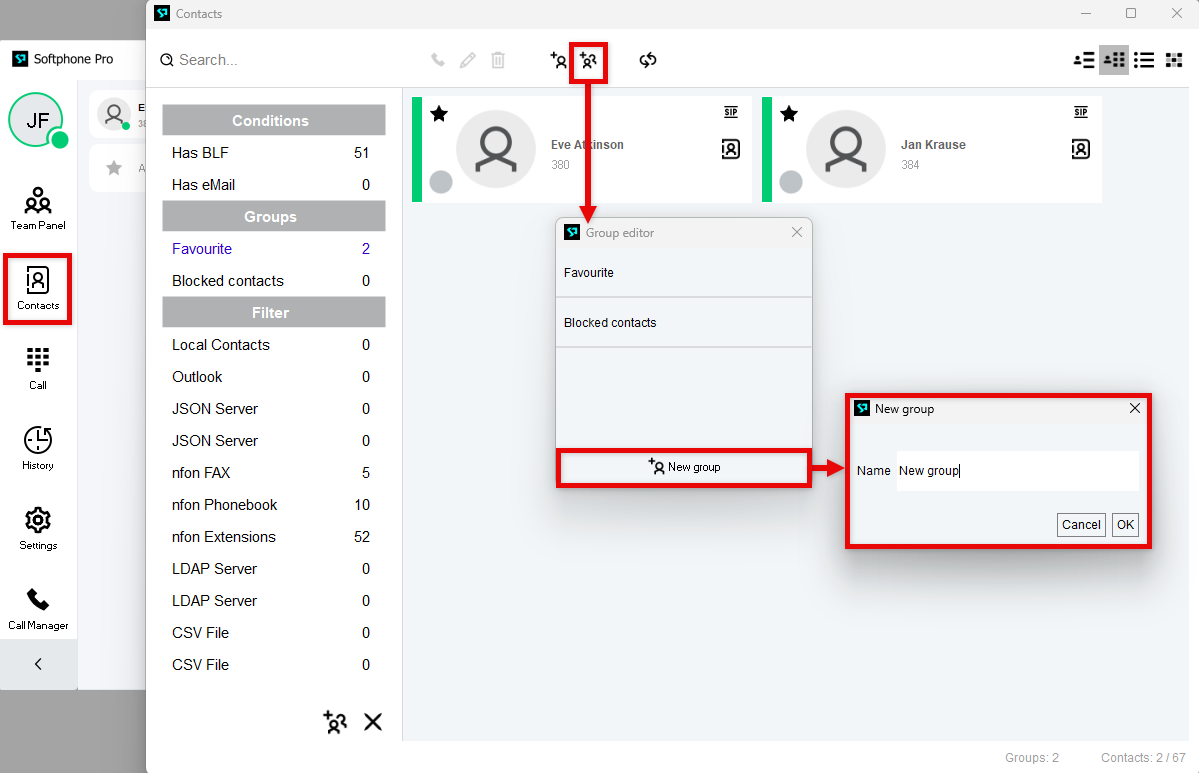Screen dimensions: 1199x773
Task: Click the Filter section header
Action: click(x=274, y=312)
